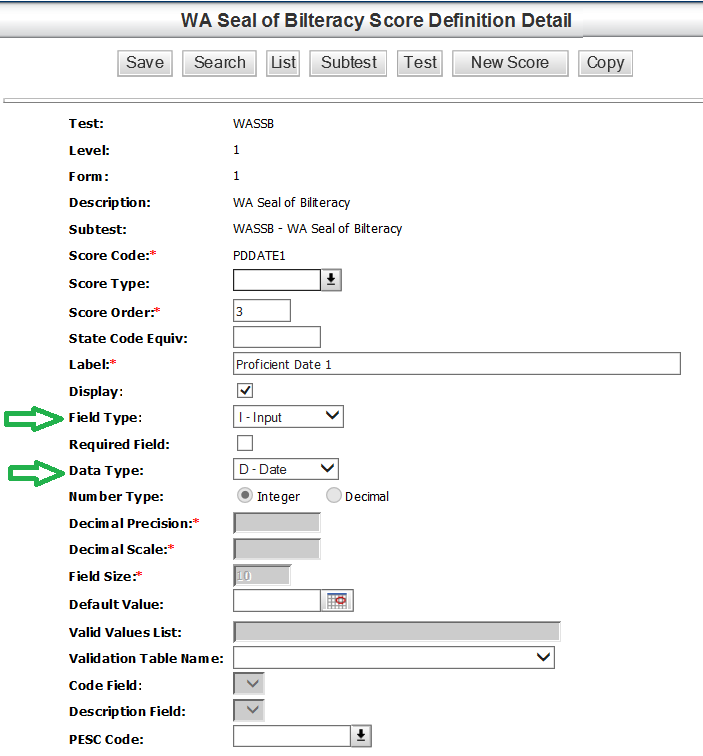Viewport: 703px width, 756px height.
Task: Click the Score Type lookup arrow icon
Action: pos(331,280)
